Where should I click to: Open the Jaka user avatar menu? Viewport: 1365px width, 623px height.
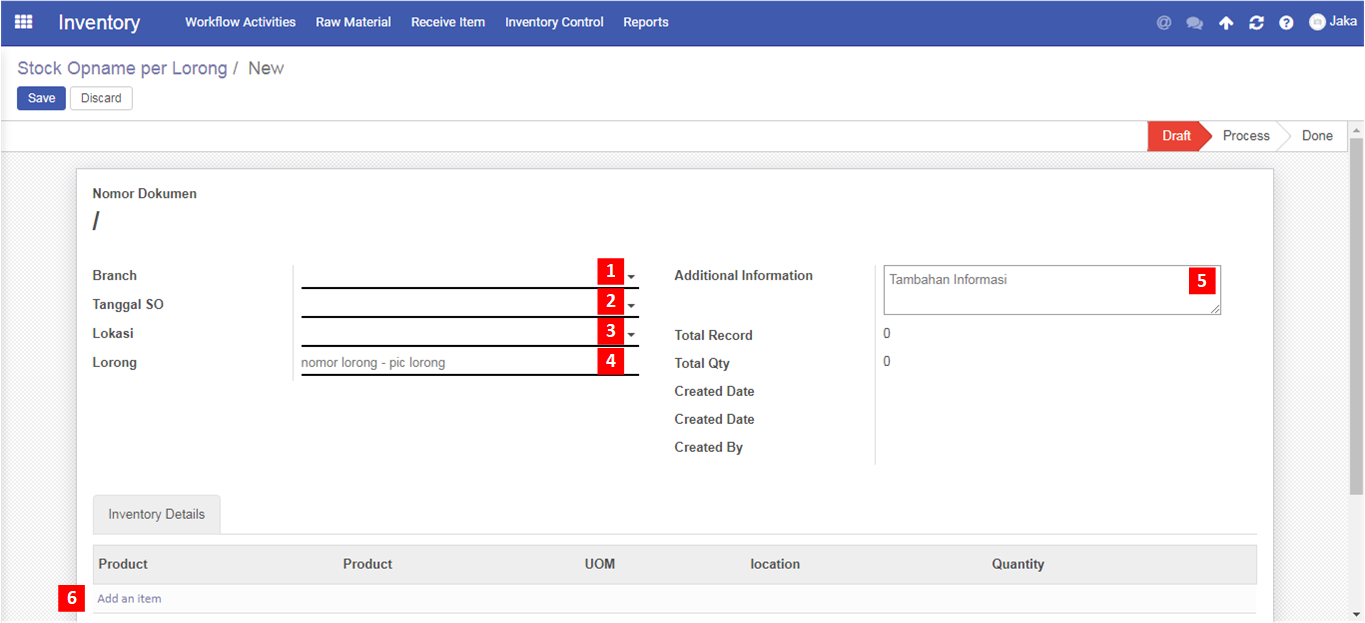[1332, 21]
